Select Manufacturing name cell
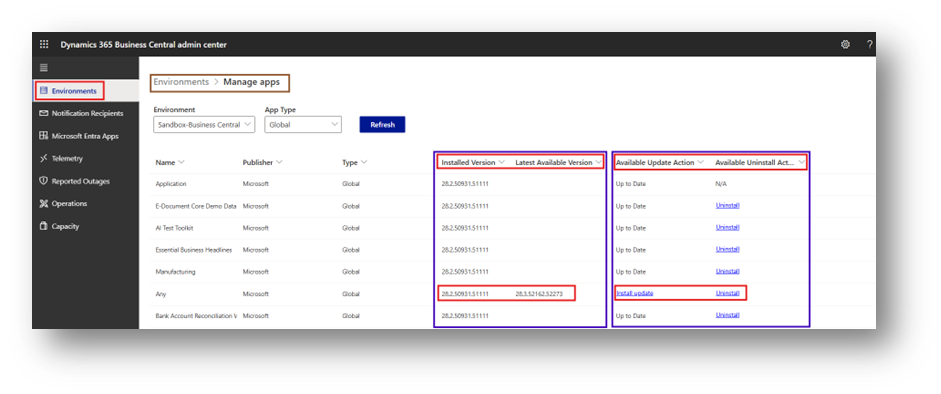The height and width of the screenshot is (394, 941). click(175, 272)
